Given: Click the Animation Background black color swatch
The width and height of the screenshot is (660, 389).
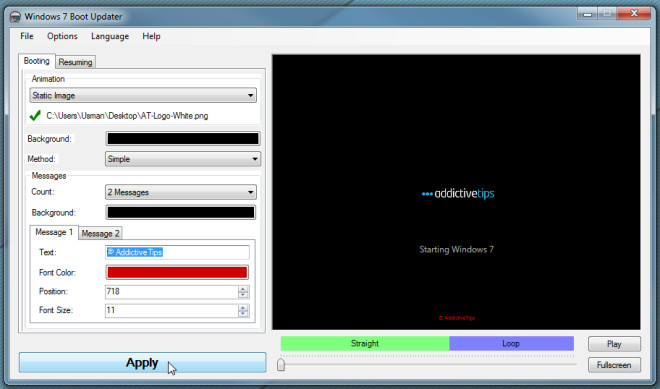Looking at the screenshot, I should tap(183, 139).
